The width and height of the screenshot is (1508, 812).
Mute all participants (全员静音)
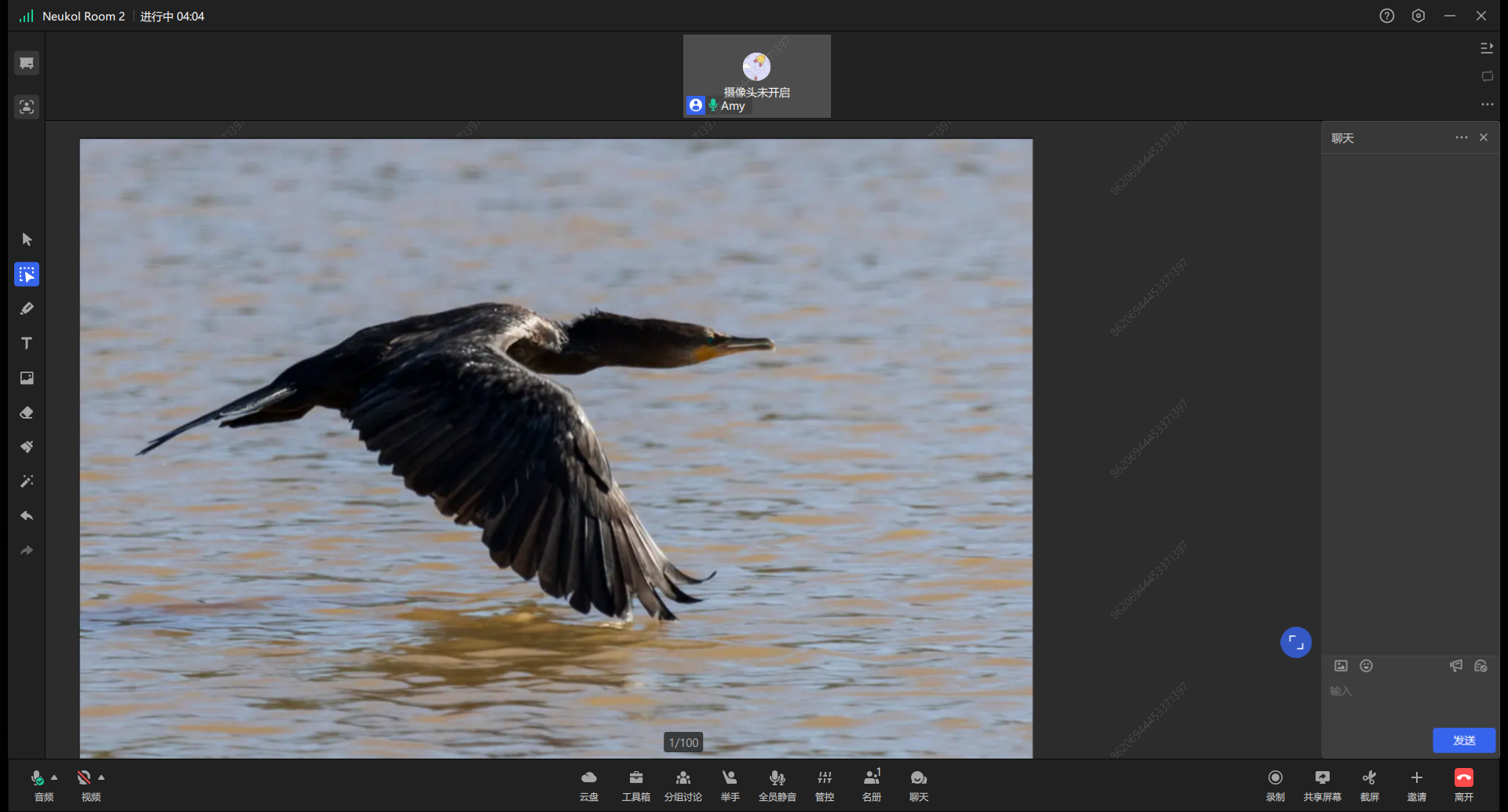(777, 785)
